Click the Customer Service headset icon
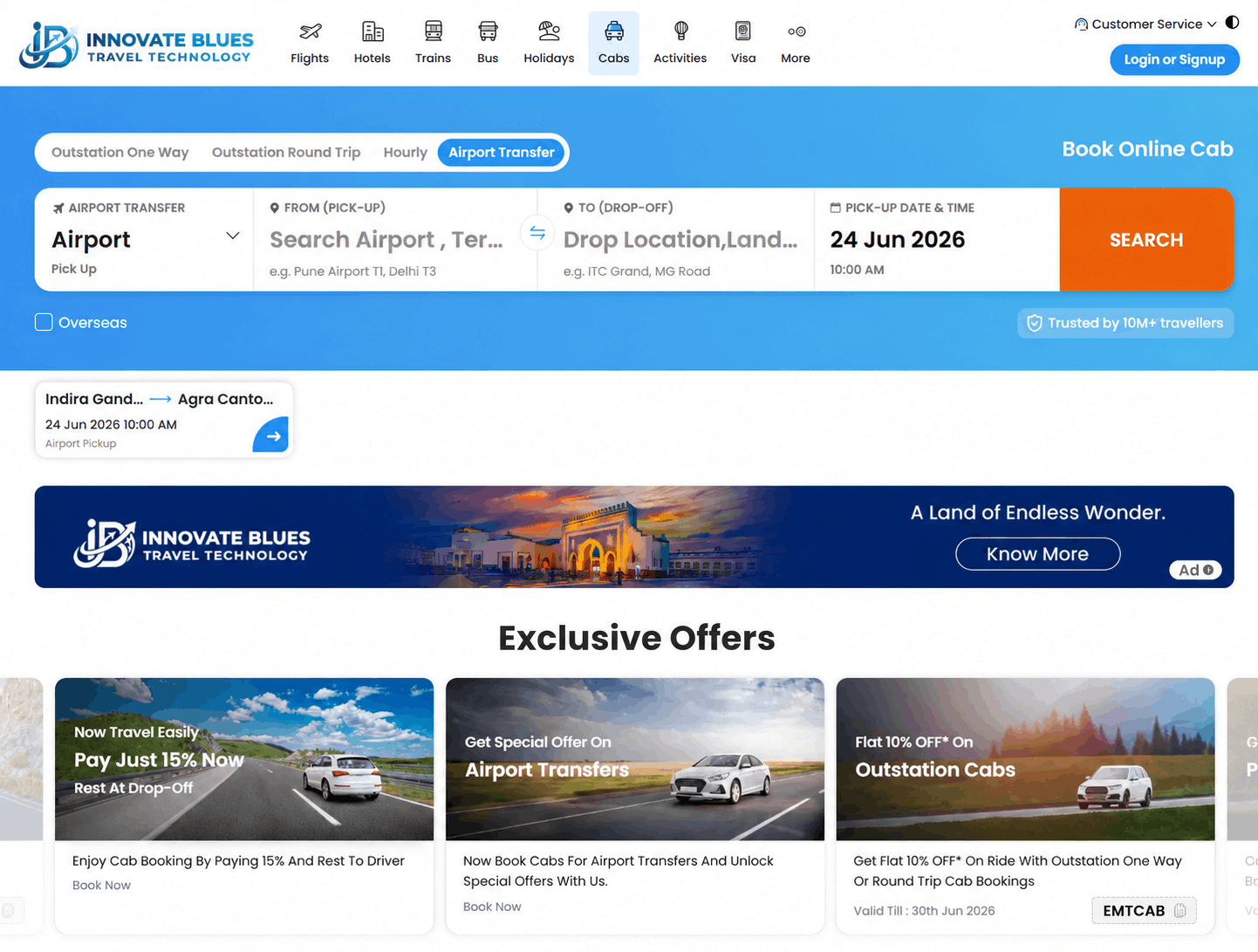This screenshot has width=1258, height=952. [x=1081, y=24]
